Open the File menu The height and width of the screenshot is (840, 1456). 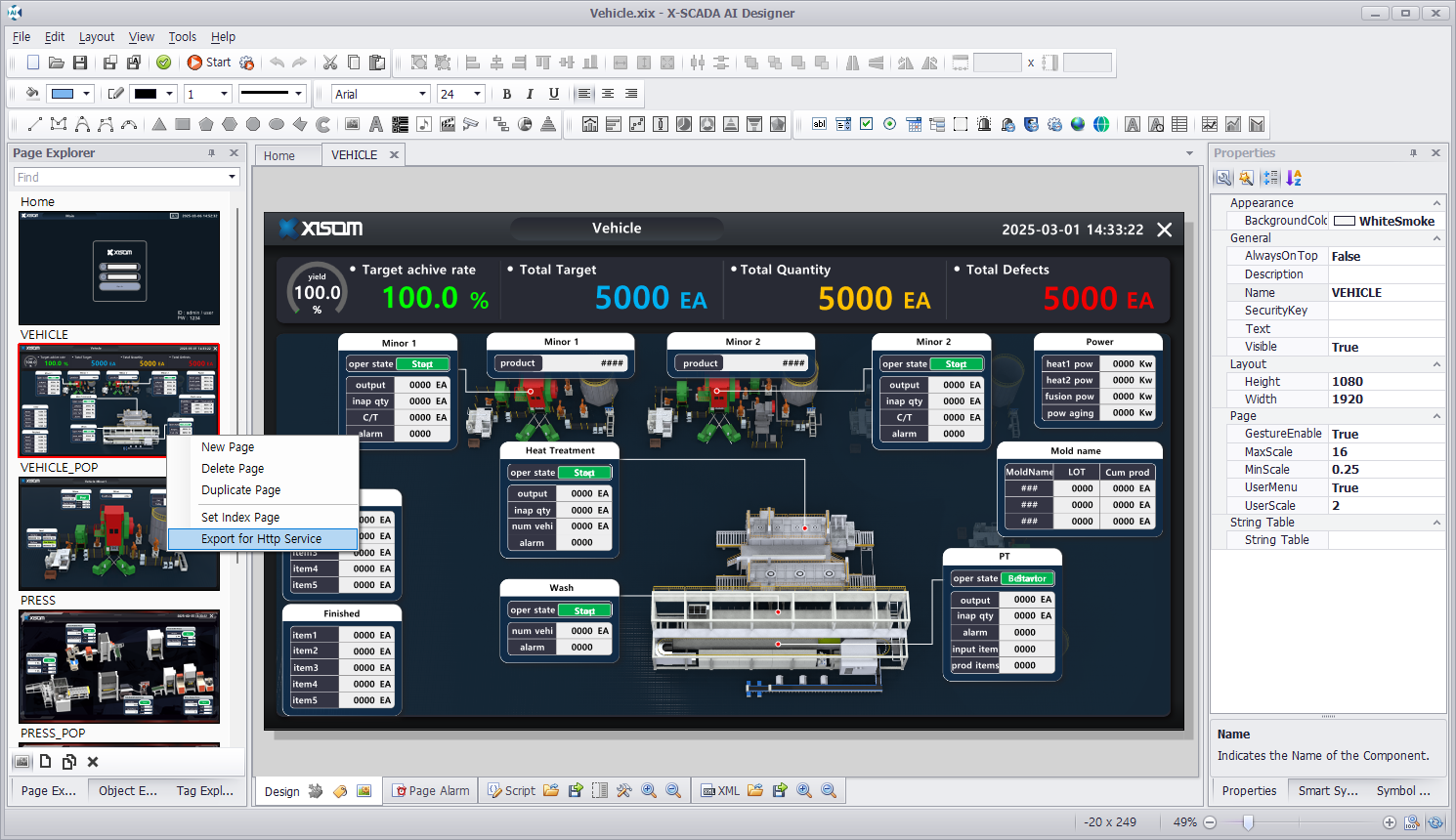coord(21,37)
